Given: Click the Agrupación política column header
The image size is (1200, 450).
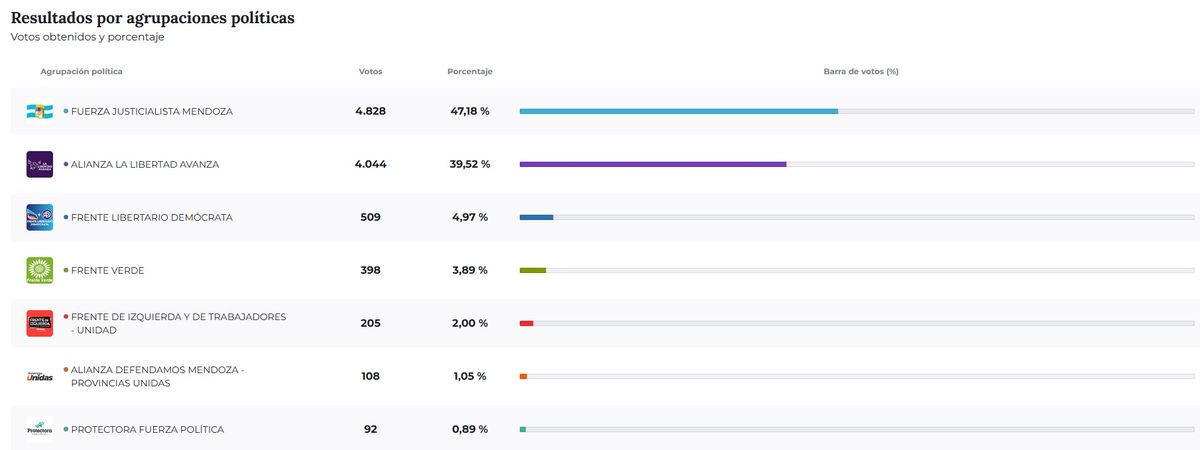Looking at the screenshot, I should [x=81, y=71].
